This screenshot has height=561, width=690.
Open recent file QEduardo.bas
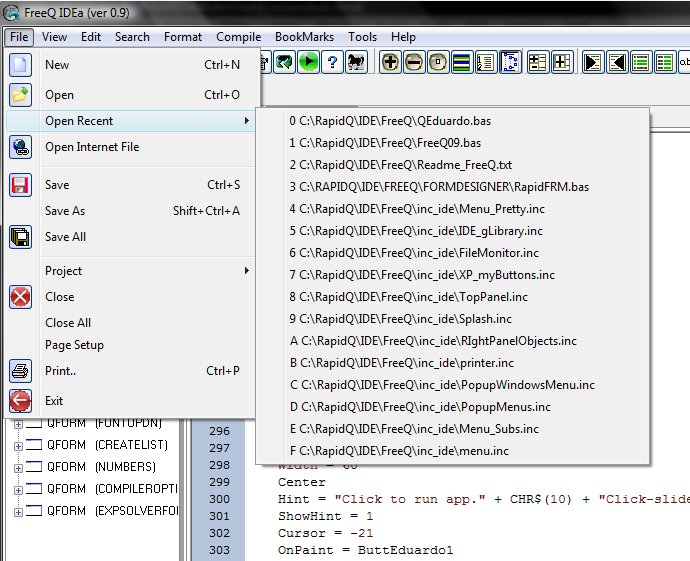[452, 121]
